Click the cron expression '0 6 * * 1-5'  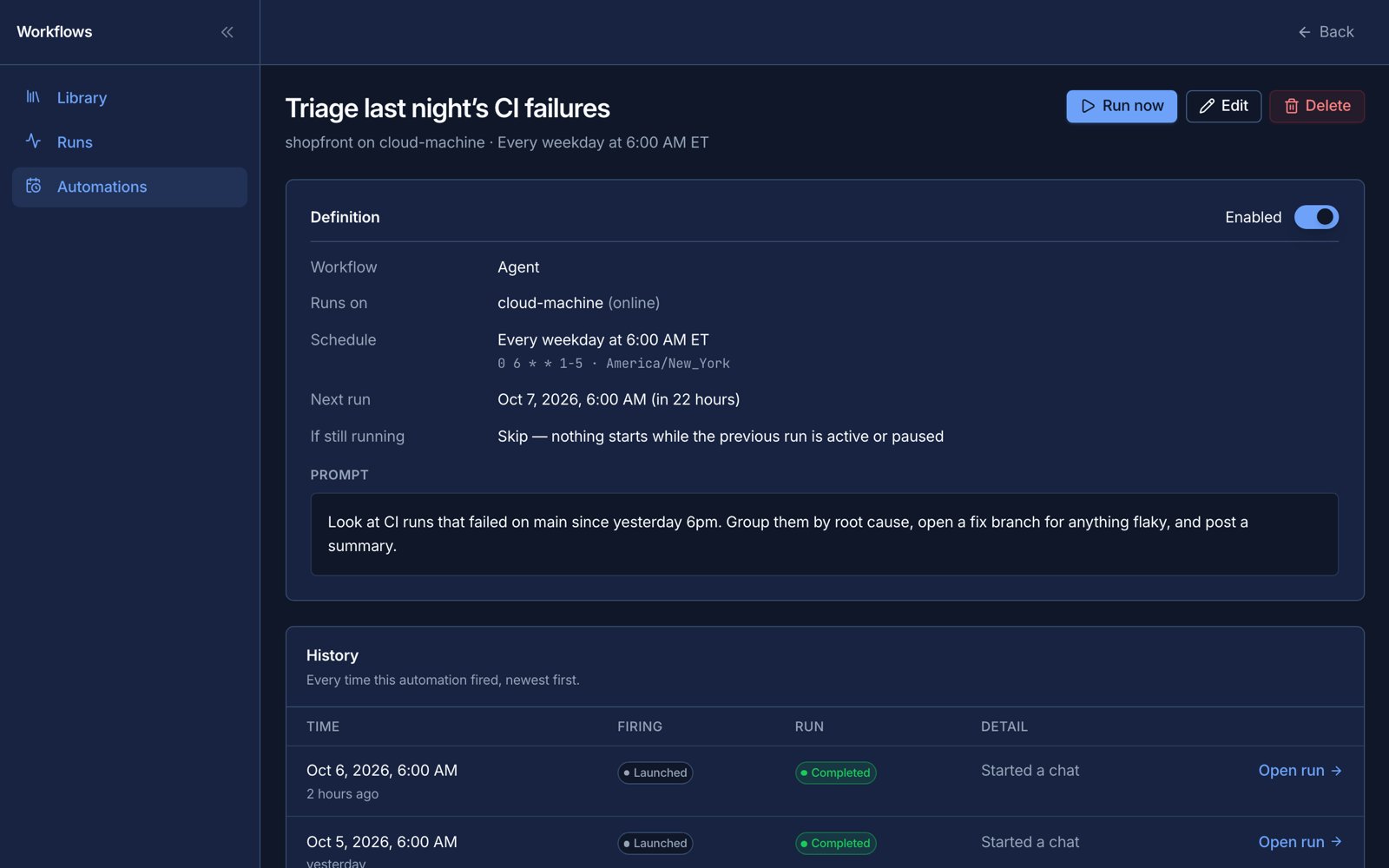(x=540, y=364)
